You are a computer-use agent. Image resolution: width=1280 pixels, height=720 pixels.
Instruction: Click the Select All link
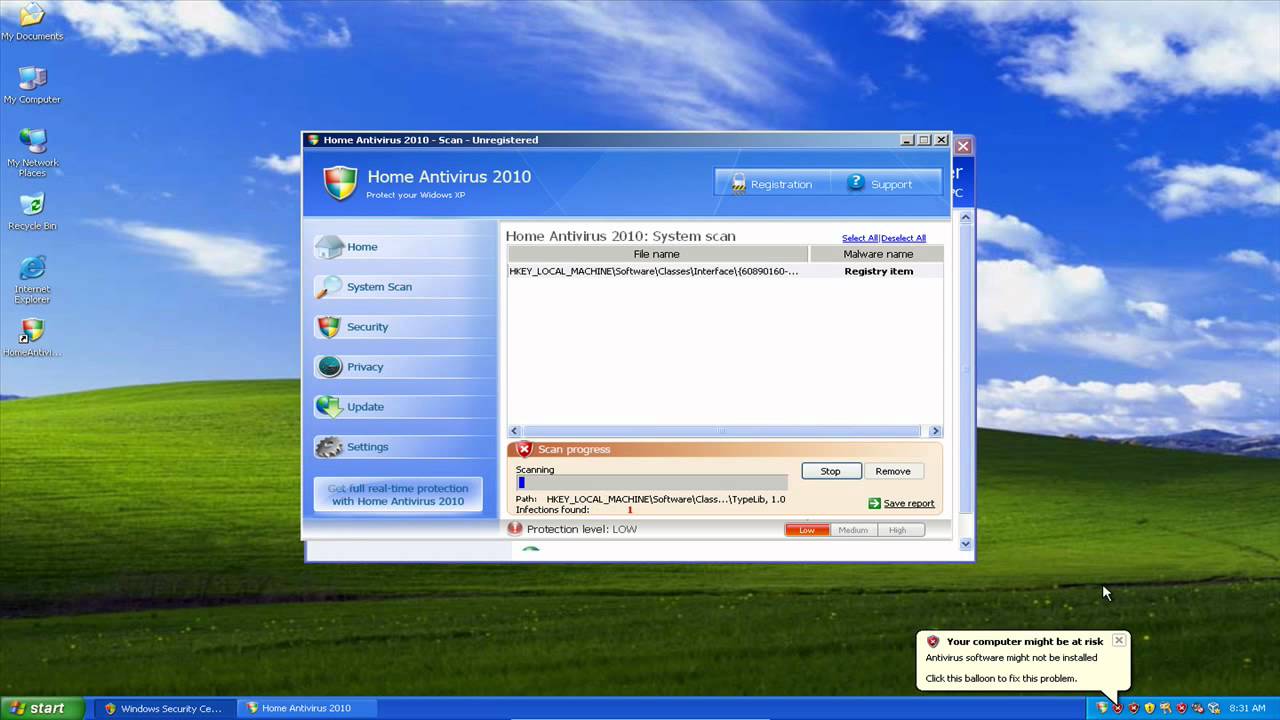pyautogui.click(x=859, y=238)
